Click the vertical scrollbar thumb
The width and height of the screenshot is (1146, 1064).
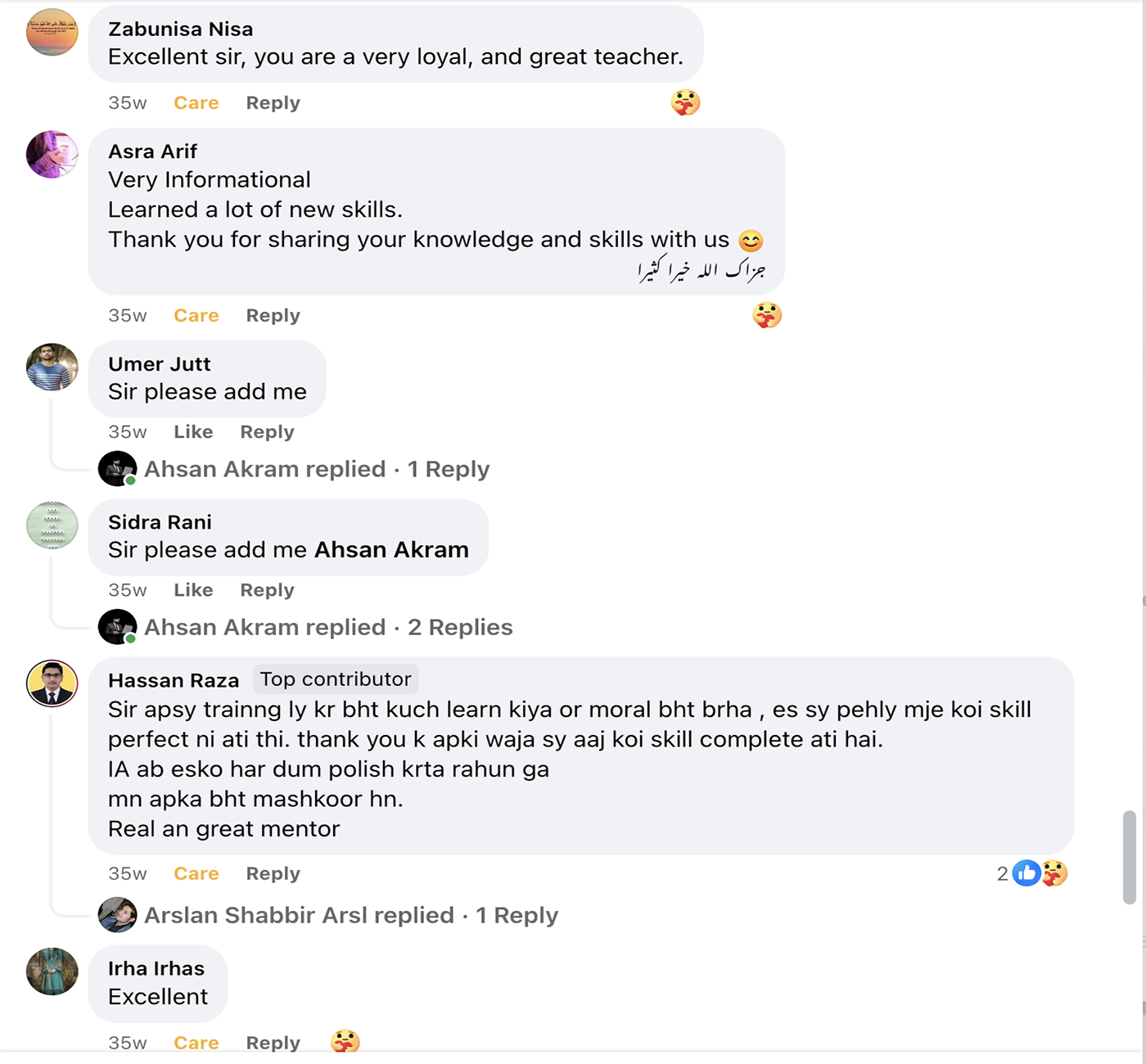tap(1129, 857)
